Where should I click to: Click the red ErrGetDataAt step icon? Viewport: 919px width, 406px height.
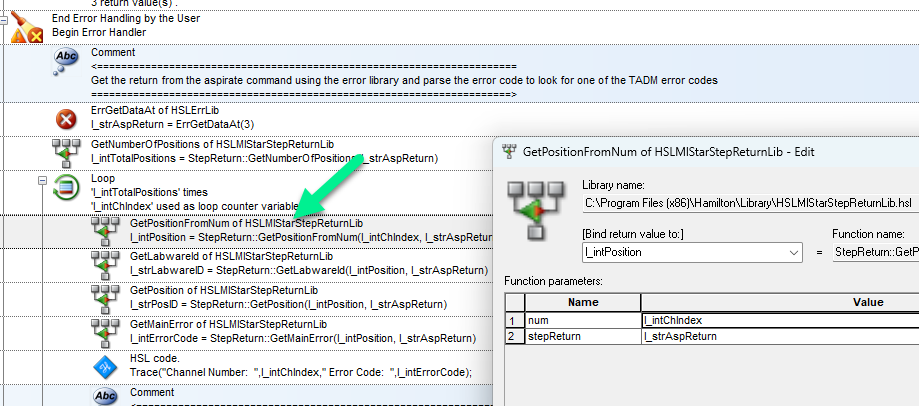tap(66, 118)
